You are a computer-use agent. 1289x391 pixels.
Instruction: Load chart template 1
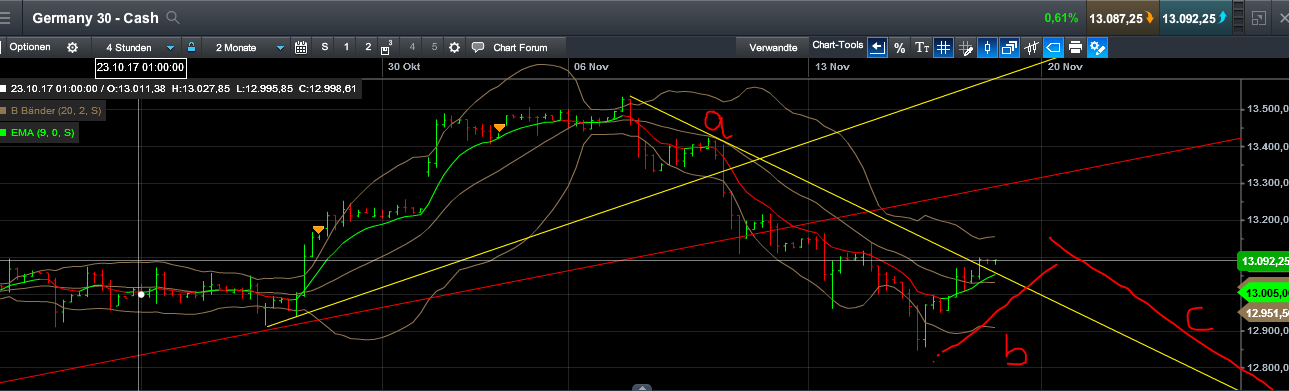[x=346, y=47]
